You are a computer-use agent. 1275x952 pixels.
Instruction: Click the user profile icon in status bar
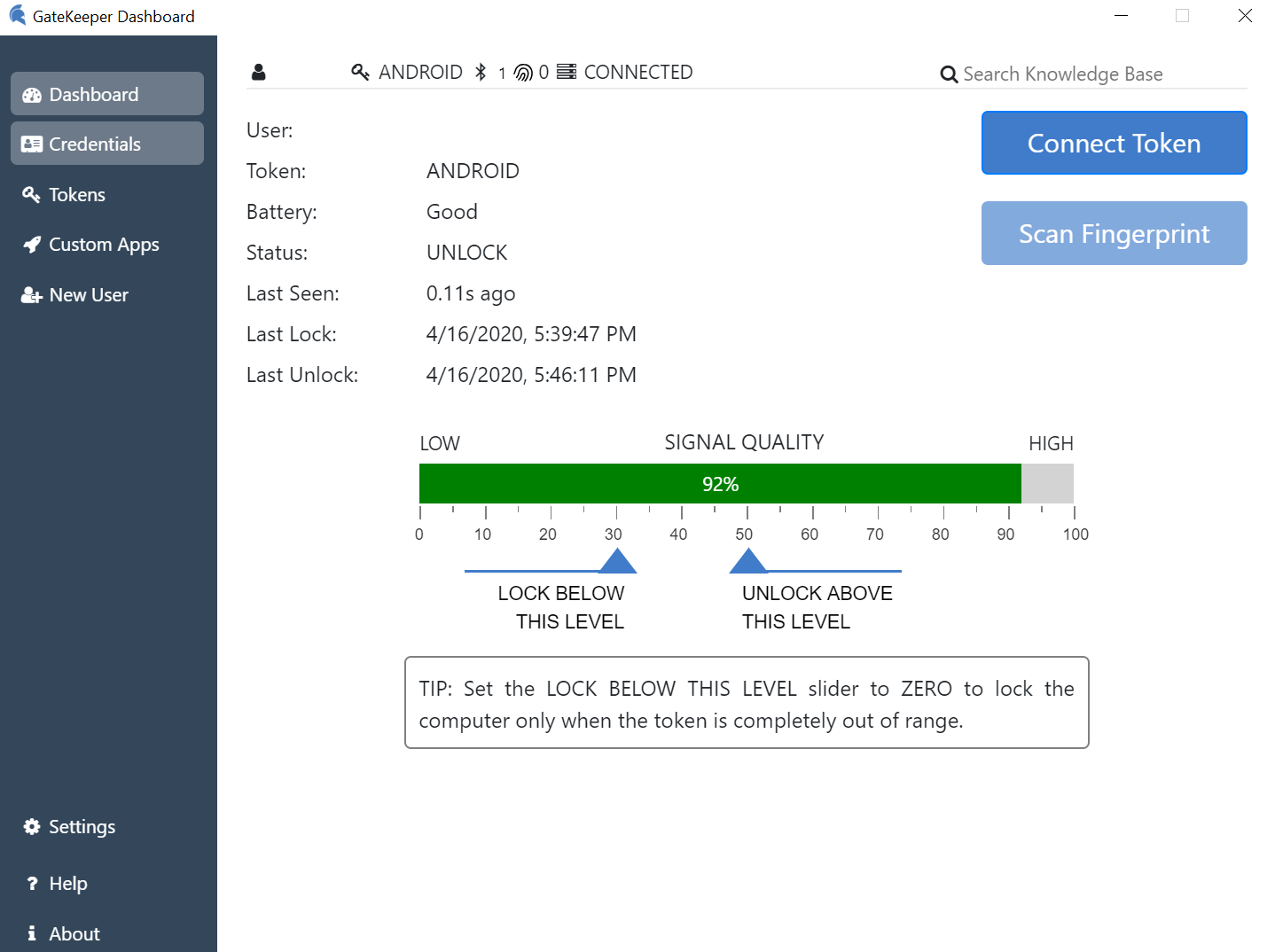point(258,73)
